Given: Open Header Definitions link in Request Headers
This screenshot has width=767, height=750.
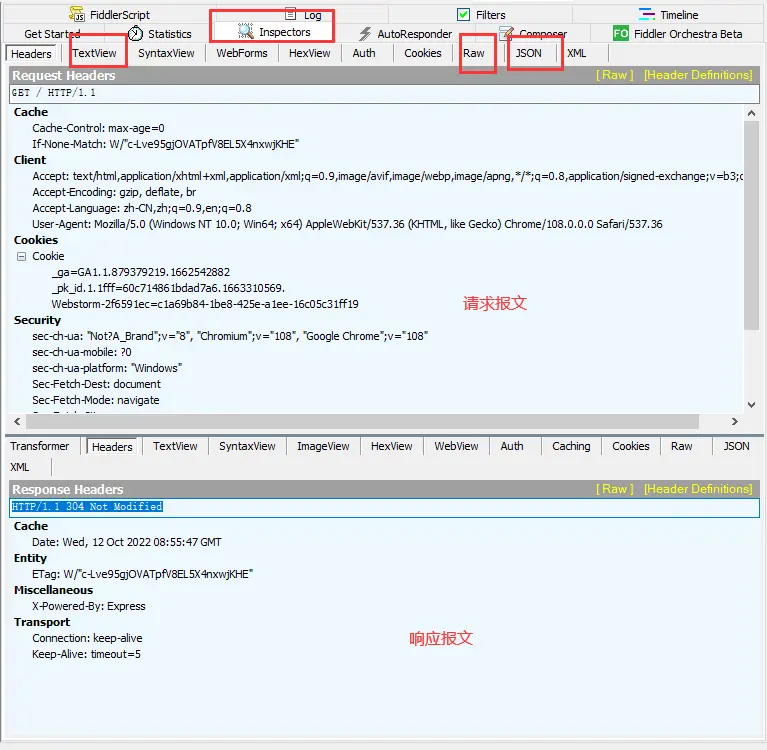Looking at the screenshot, I should coord(698,75).
